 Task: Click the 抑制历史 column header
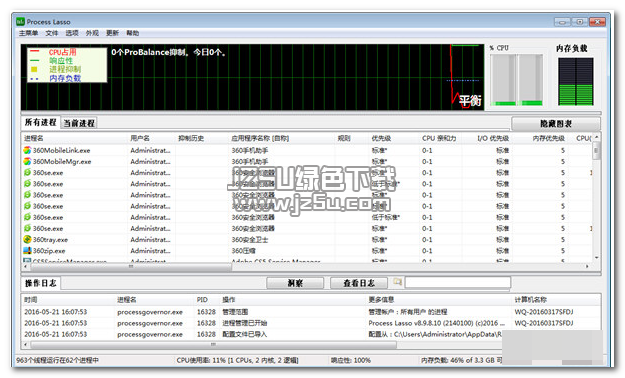coord(191,138)
